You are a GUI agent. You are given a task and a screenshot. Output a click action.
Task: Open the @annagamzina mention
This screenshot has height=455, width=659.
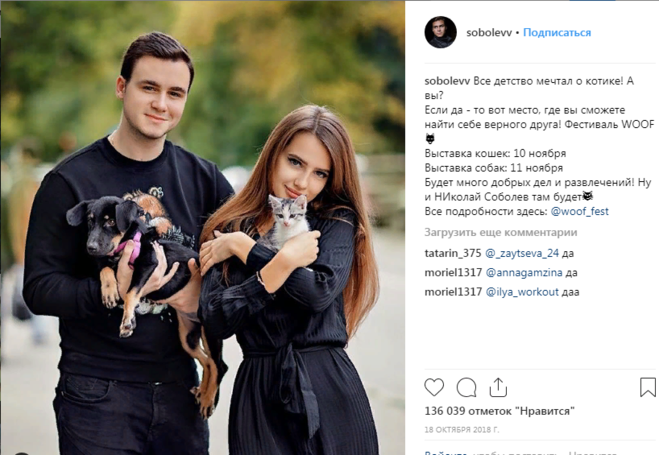[524, 273]
